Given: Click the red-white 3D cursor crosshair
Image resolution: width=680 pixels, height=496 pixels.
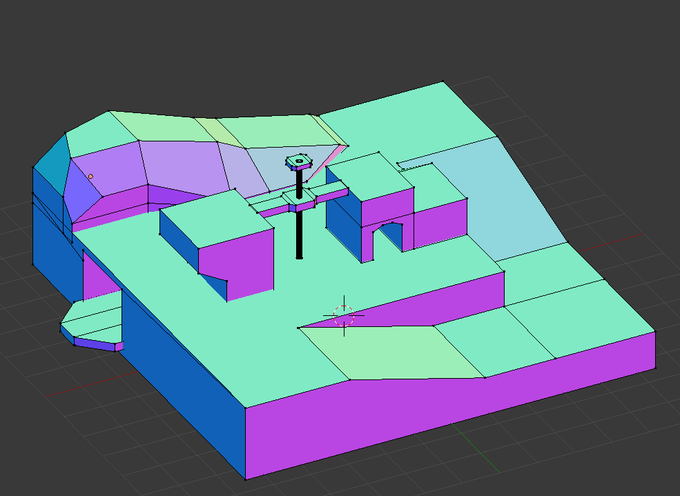Looking at the screenshot, I should pos(344,316).
